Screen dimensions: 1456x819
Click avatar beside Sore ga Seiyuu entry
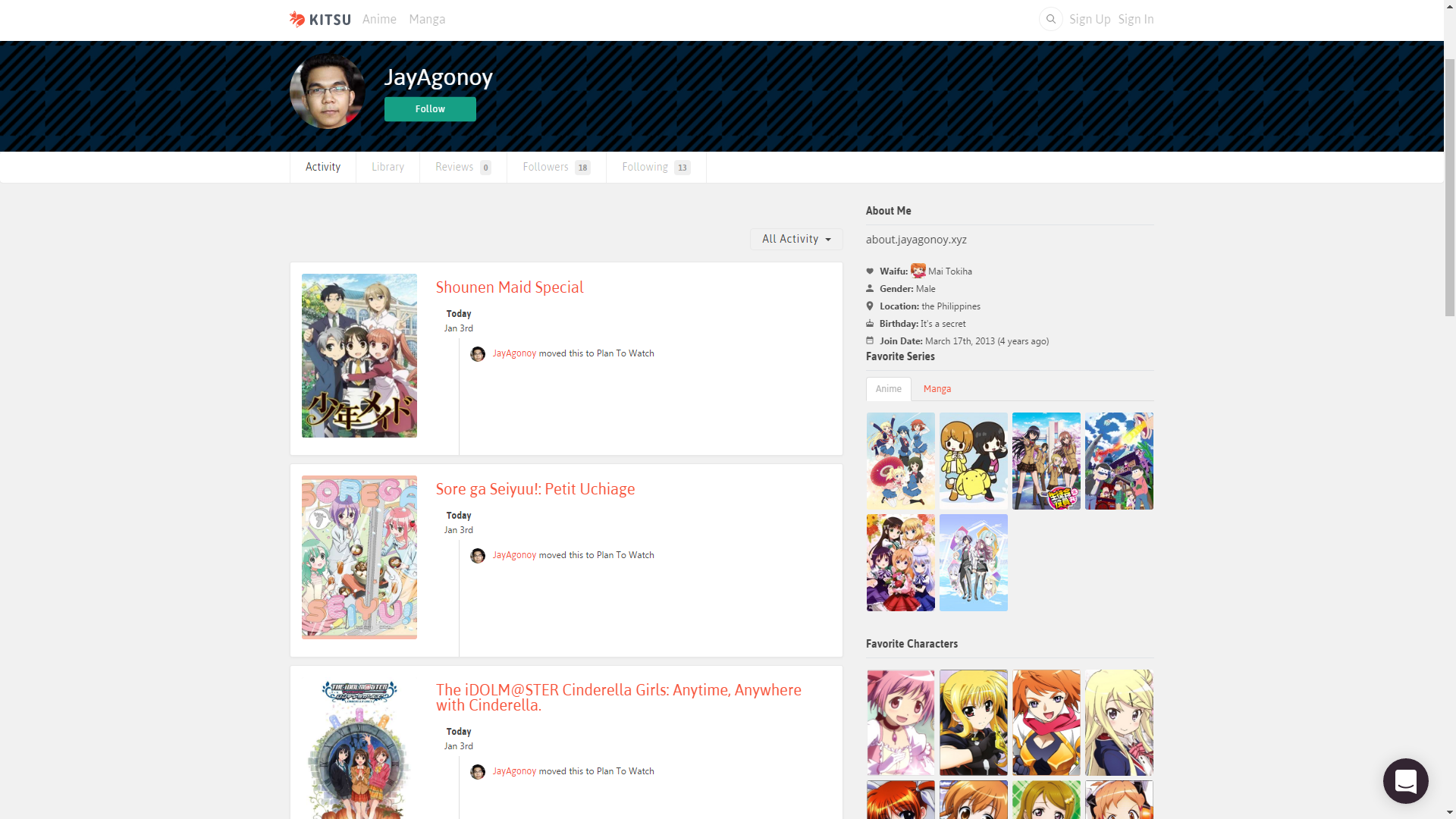478,556
